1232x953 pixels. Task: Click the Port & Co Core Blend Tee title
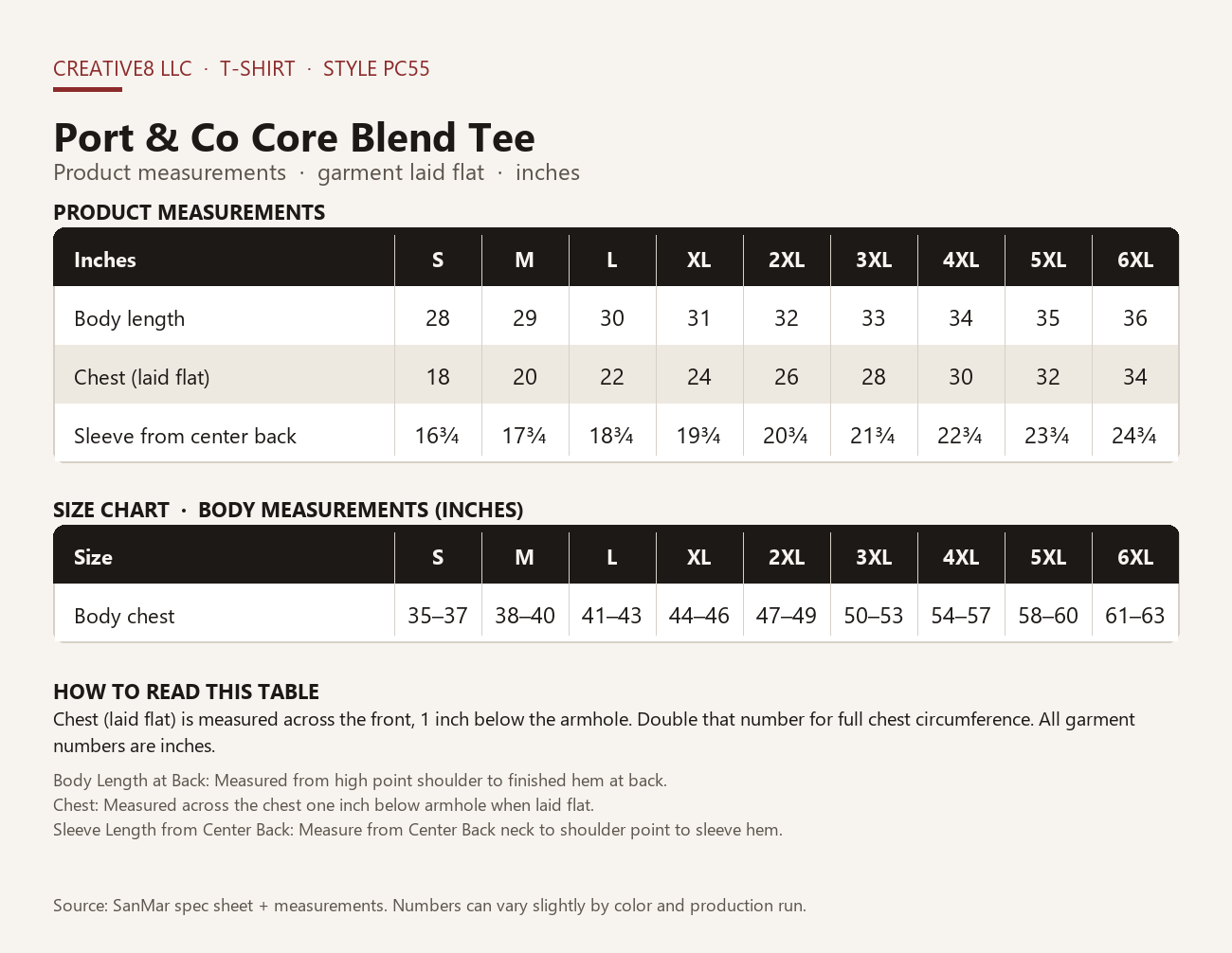(294, 137)
